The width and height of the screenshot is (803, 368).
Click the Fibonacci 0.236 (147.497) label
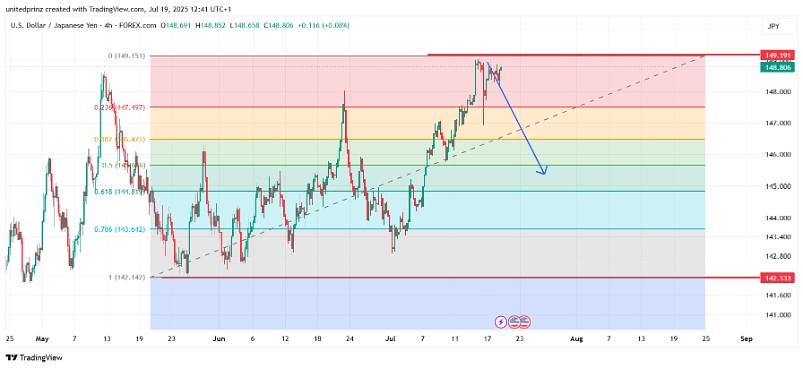click(120, 107)
